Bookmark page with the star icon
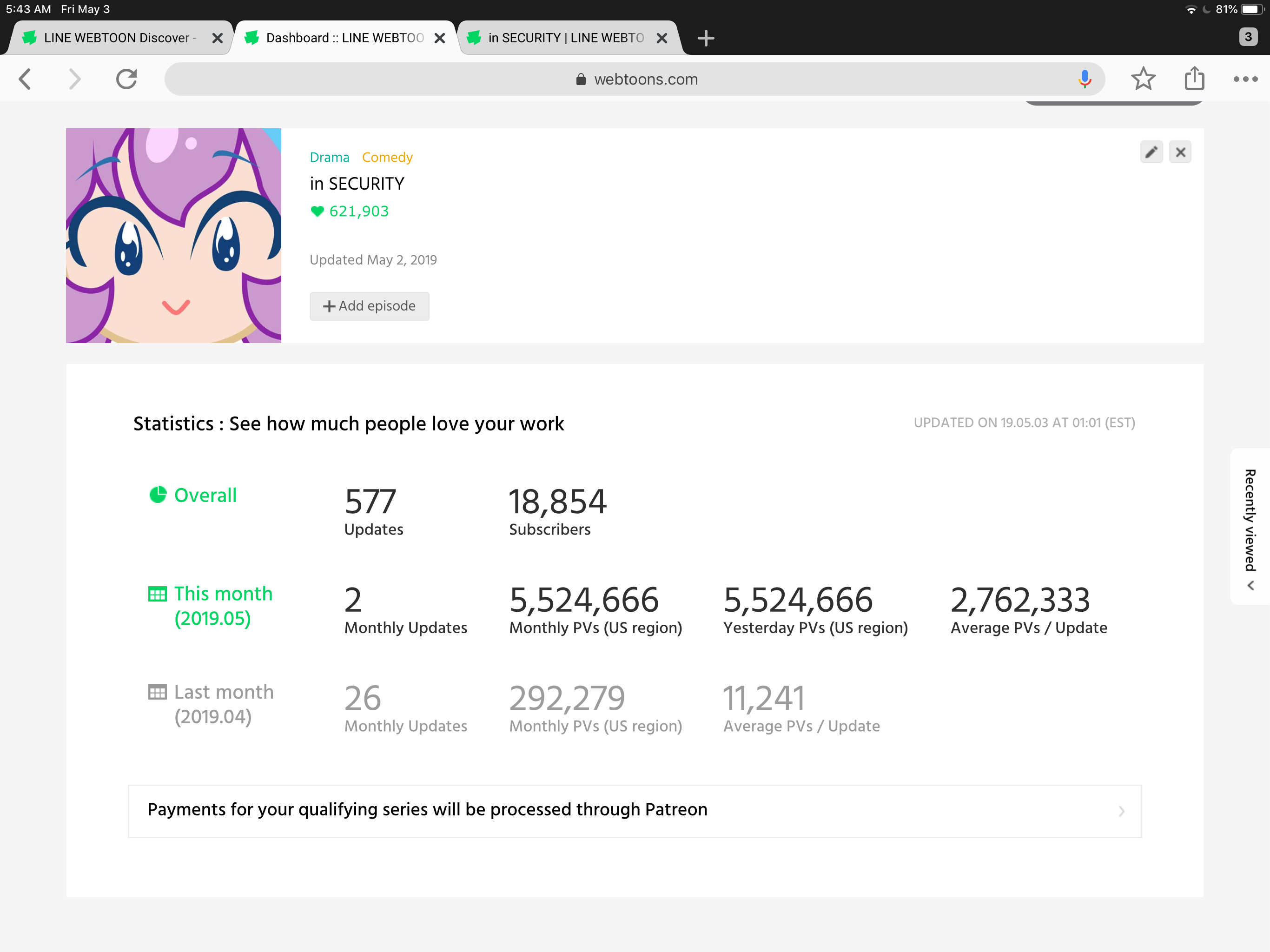The width and height of the screenshot is (1270, 952). 1143,79
